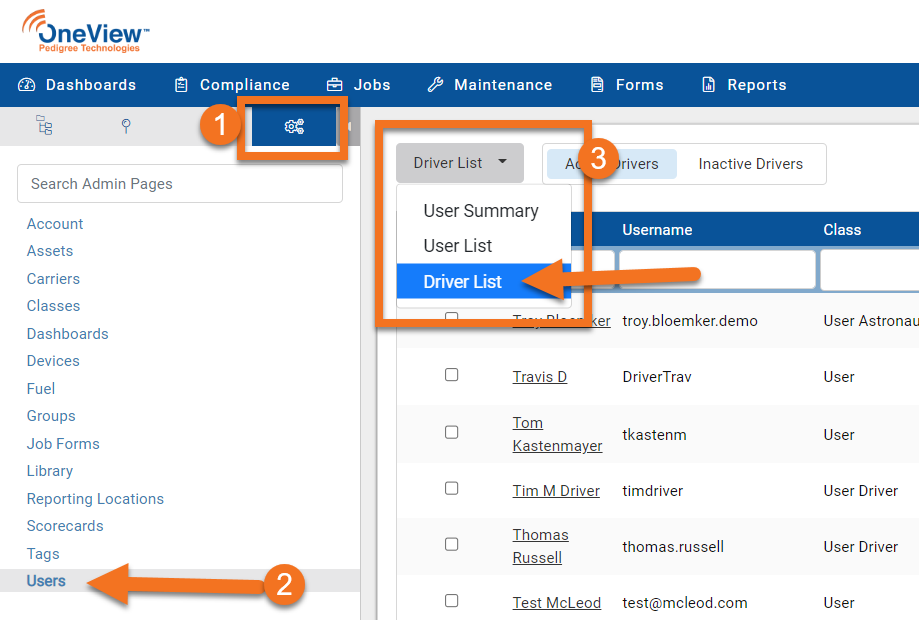Switch to Inactive Drivers tab
This screenshot has width=919, height=620.
pyautogui.click(x=750, y=164)
